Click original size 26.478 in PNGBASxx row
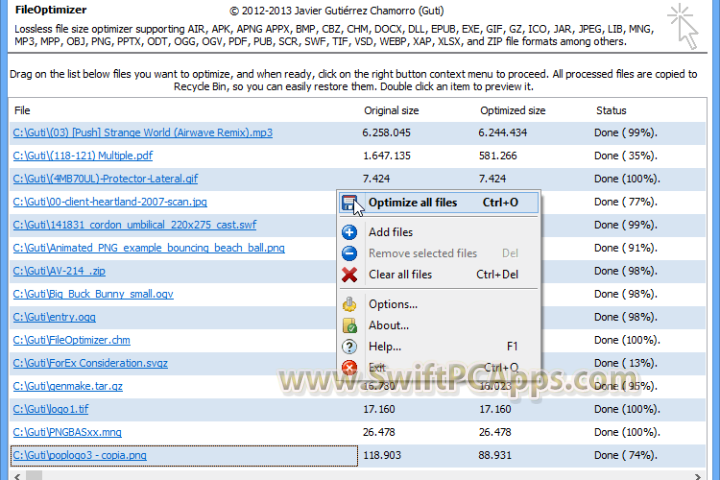The image size is (720, 480). pos(379,432)
